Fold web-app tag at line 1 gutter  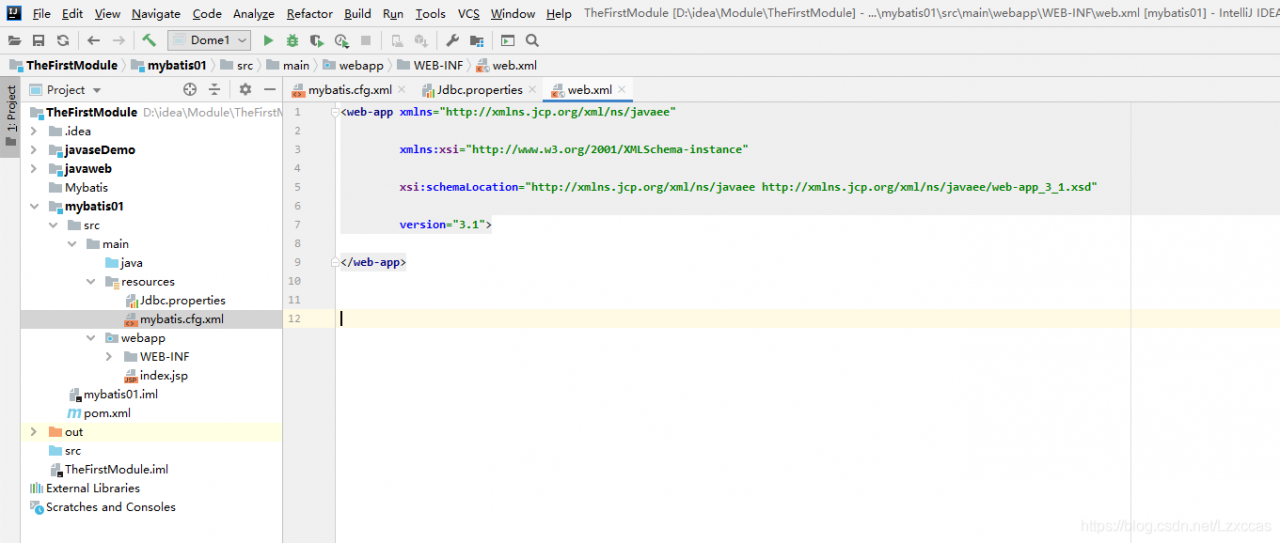click(x=335, y=112)
